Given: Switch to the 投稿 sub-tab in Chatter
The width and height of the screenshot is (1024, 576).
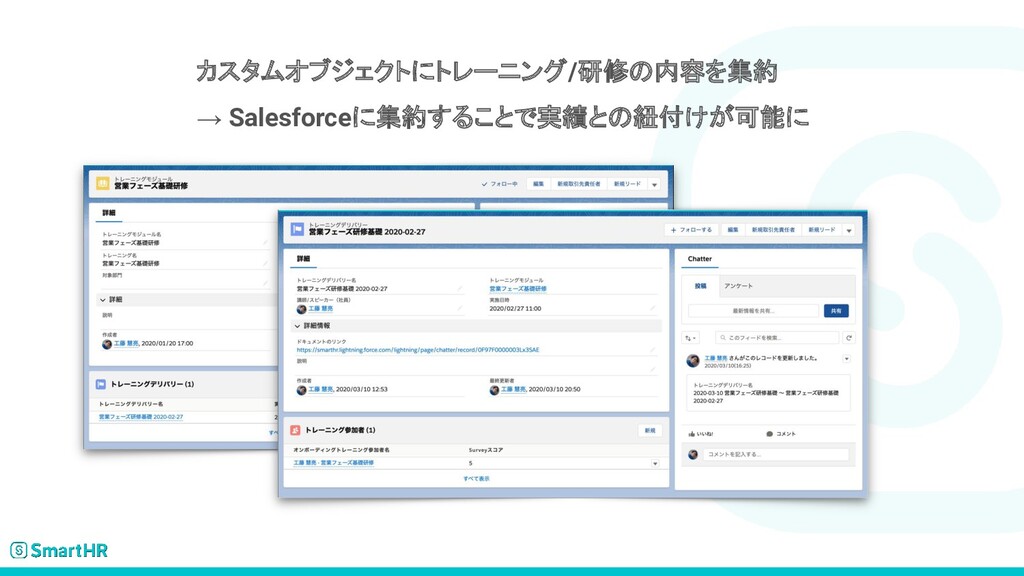Looking at the screenshot, I should tap(700, 286).
